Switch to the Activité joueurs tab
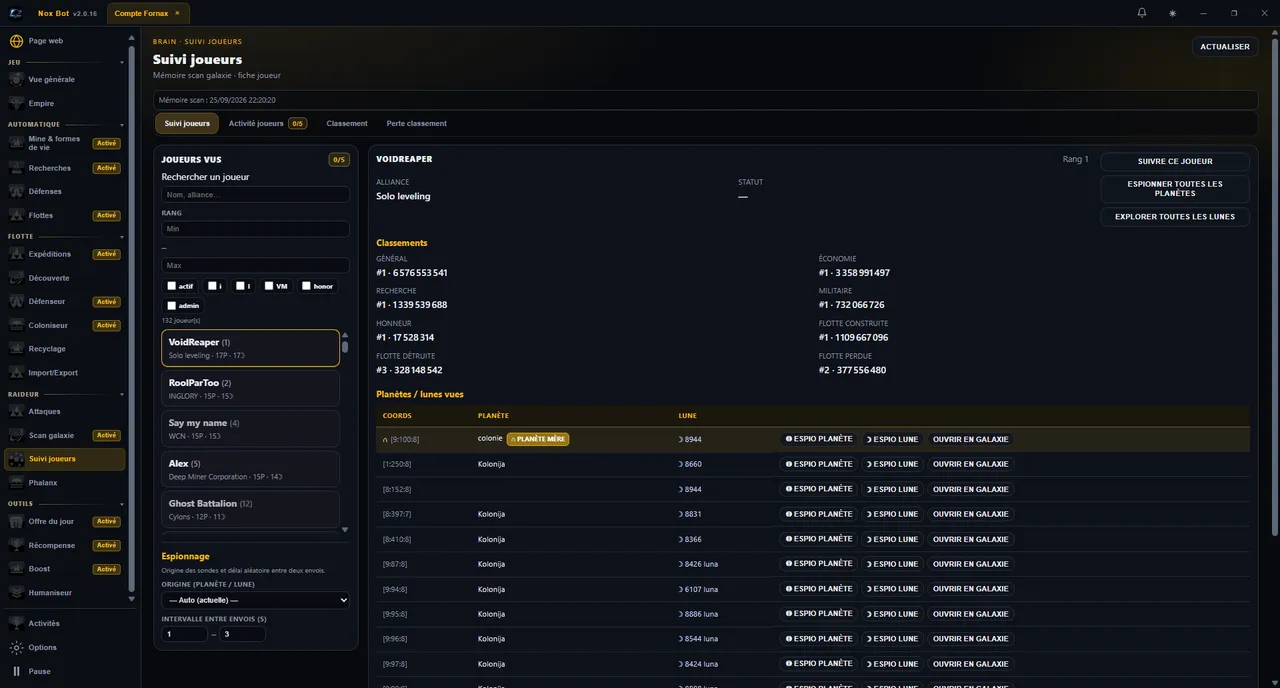The width and height of the screenshot is (1280, 688). click(x=267, y=124)
